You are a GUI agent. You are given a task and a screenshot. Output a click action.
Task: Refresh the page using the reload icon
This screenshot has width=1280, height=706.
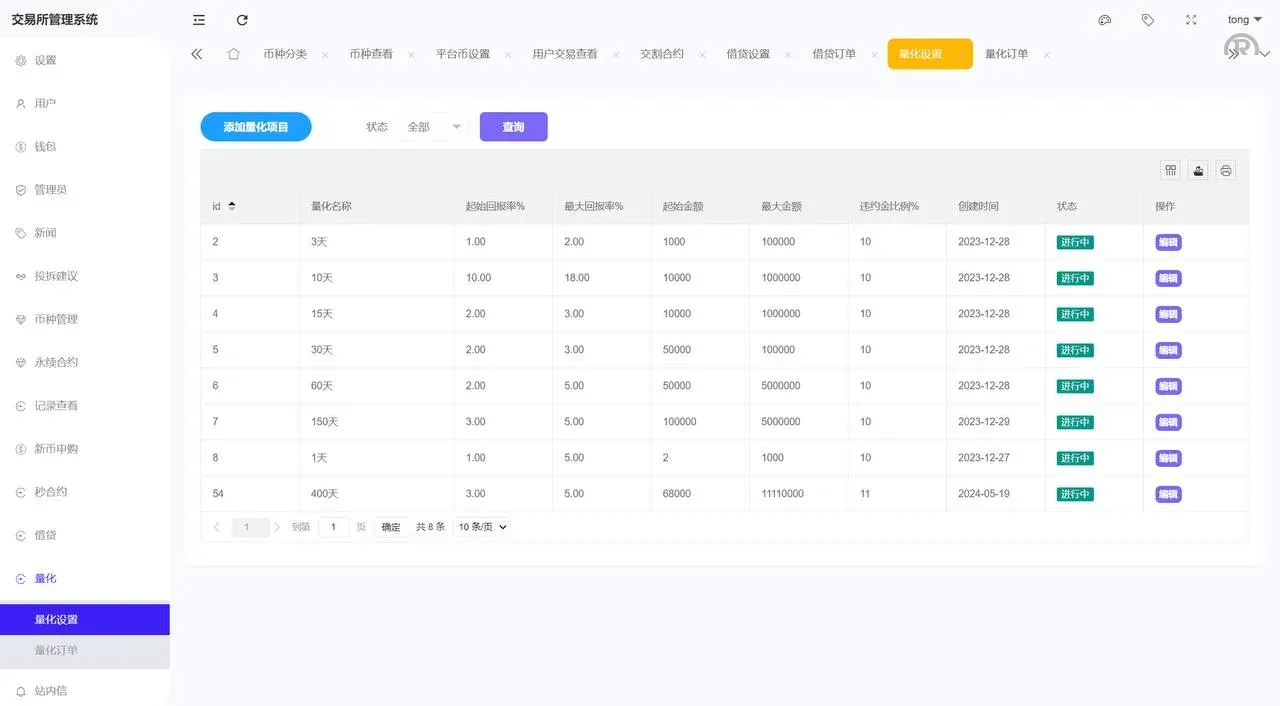point(242,18)
